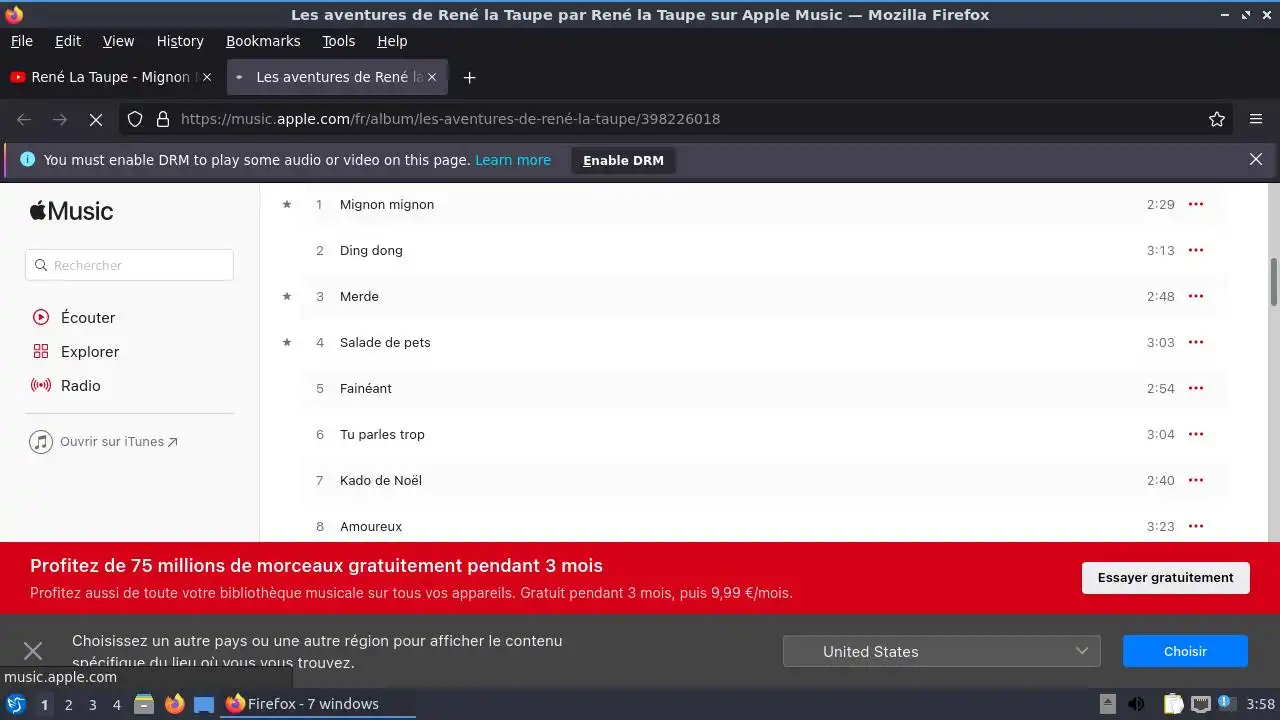Go back to the previous page
This screenshot has height=720, width=1280.
(24, 119)
